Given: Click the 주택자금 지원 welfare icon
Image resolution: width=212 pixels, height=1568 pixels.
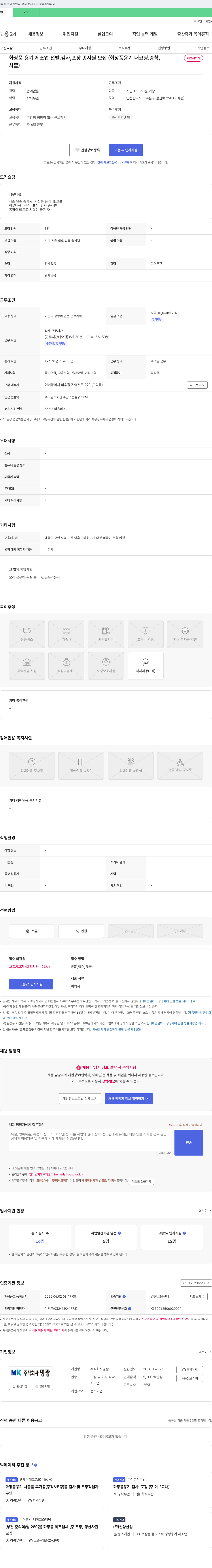Looking at the screenshot, I should (27, 665).
